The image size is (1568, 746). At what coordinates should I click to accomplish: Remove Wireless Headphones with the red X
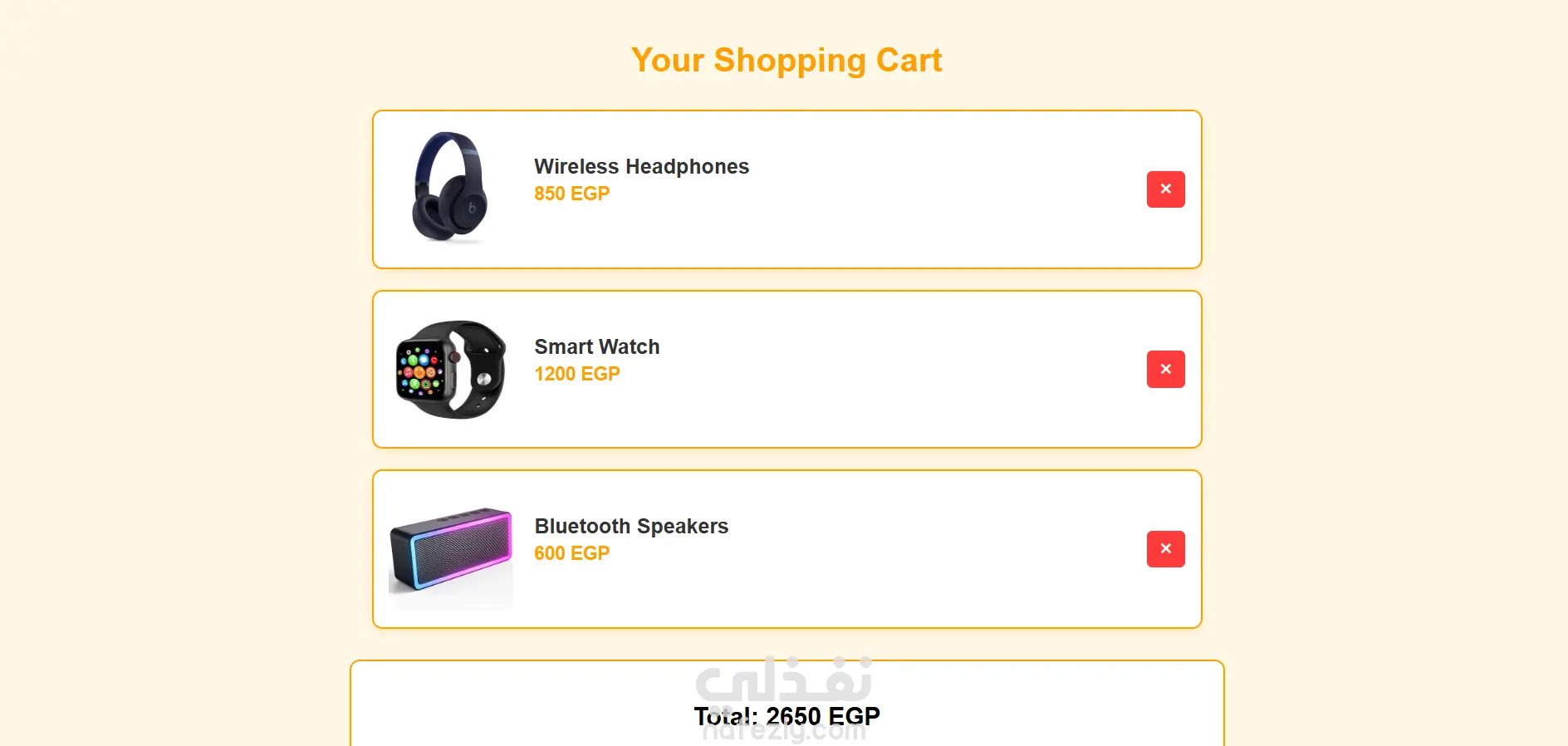click(x=1165, y=189)
